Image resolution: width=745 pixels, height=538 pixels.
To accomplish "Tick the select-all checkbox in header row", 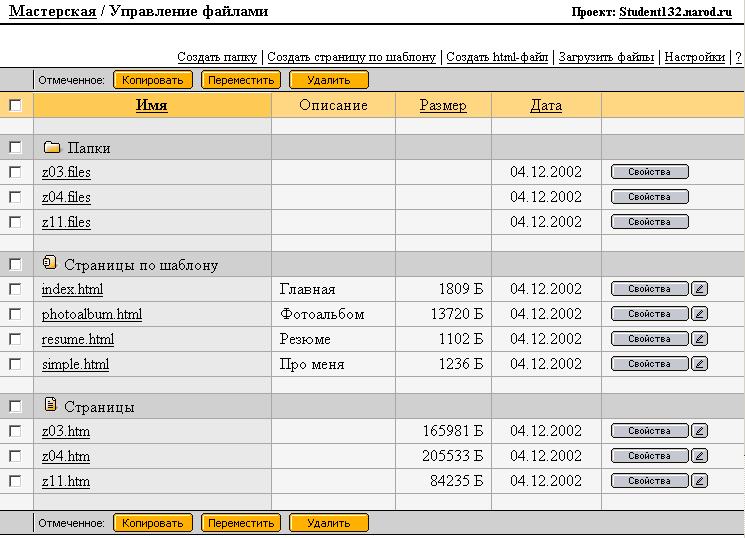I will tap(15, 105).
